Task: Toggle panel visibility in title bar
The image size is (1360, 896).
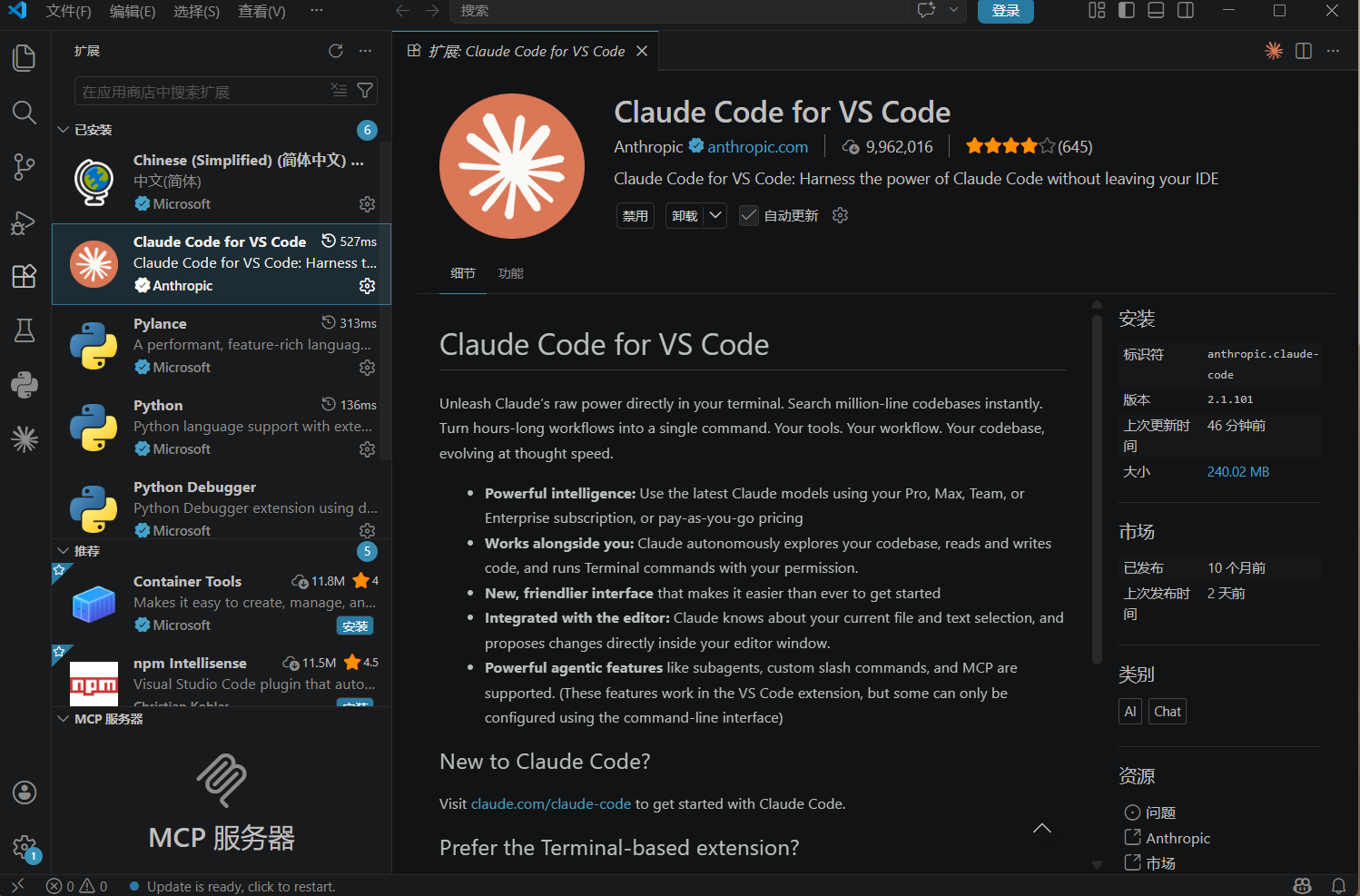Action: tap(1156, 11)
